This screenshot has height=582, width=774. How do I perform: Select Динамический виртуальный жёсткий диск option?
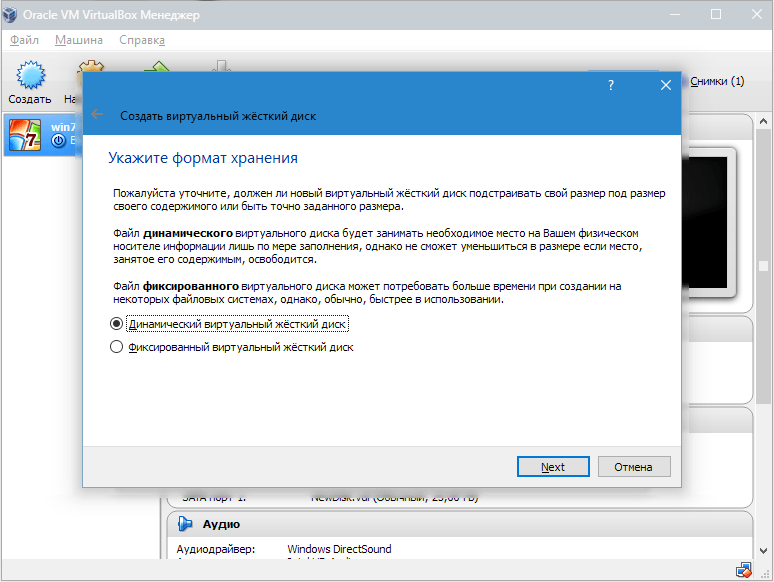coord(116,324)
